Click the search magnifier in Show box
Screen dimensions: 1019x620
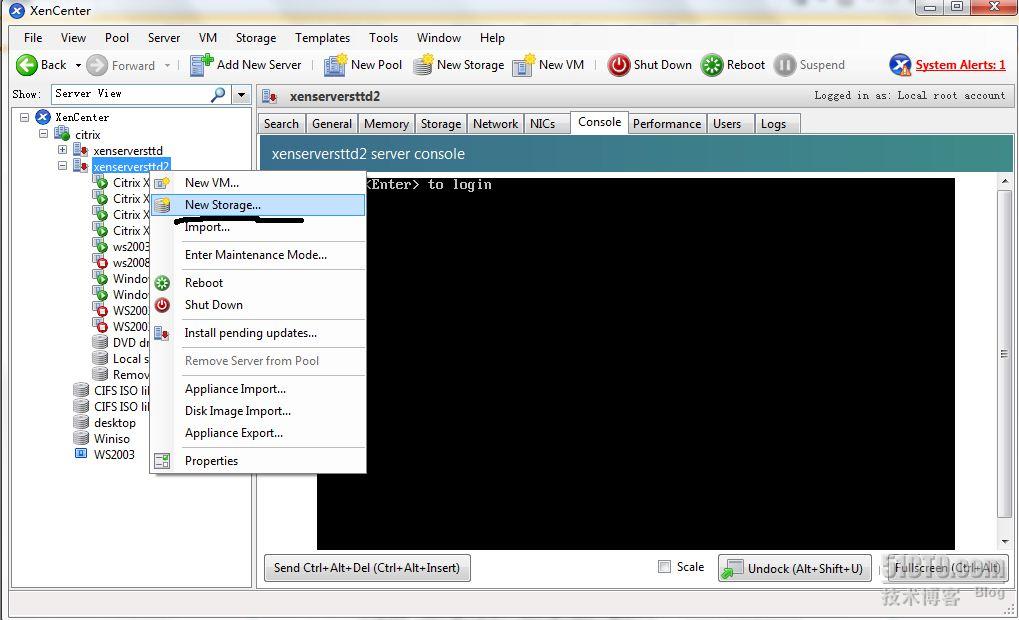click(218, 94)
